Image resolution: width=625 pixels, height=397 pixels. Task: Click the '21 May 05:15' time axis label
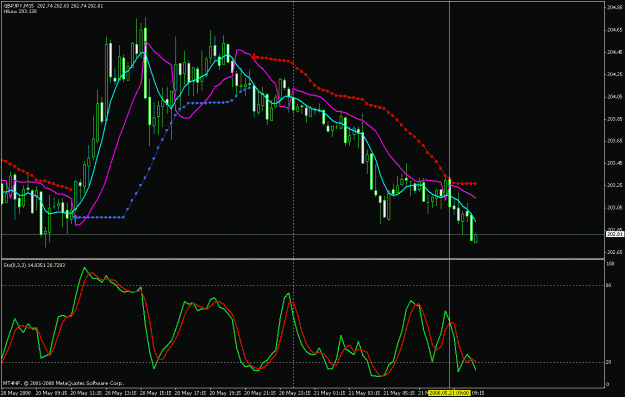click(399, 393)
